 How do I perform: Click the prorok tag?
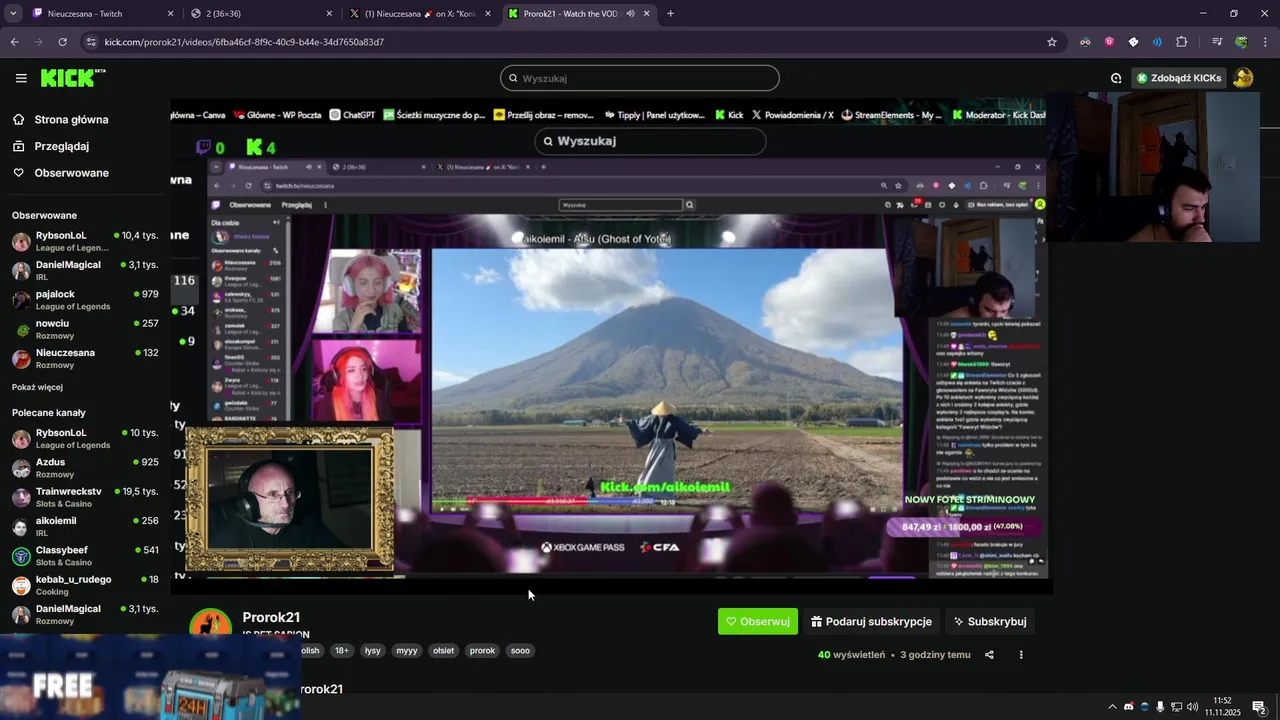(482, 650)
